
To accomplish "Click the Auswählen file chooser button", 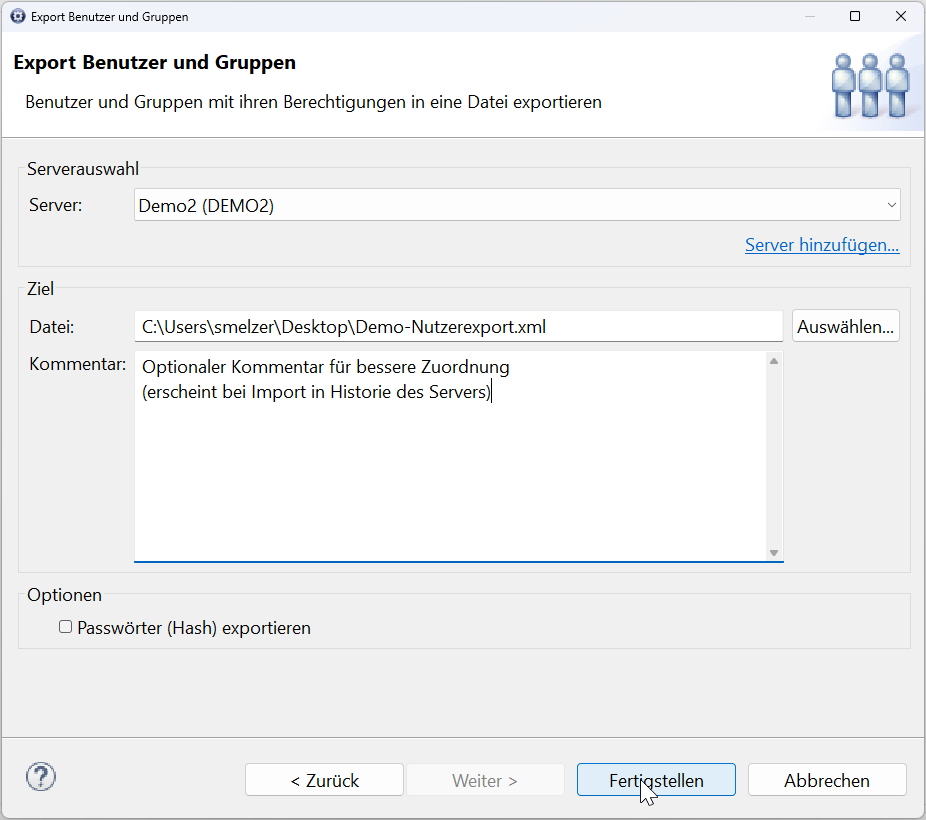I will [846, 326].
